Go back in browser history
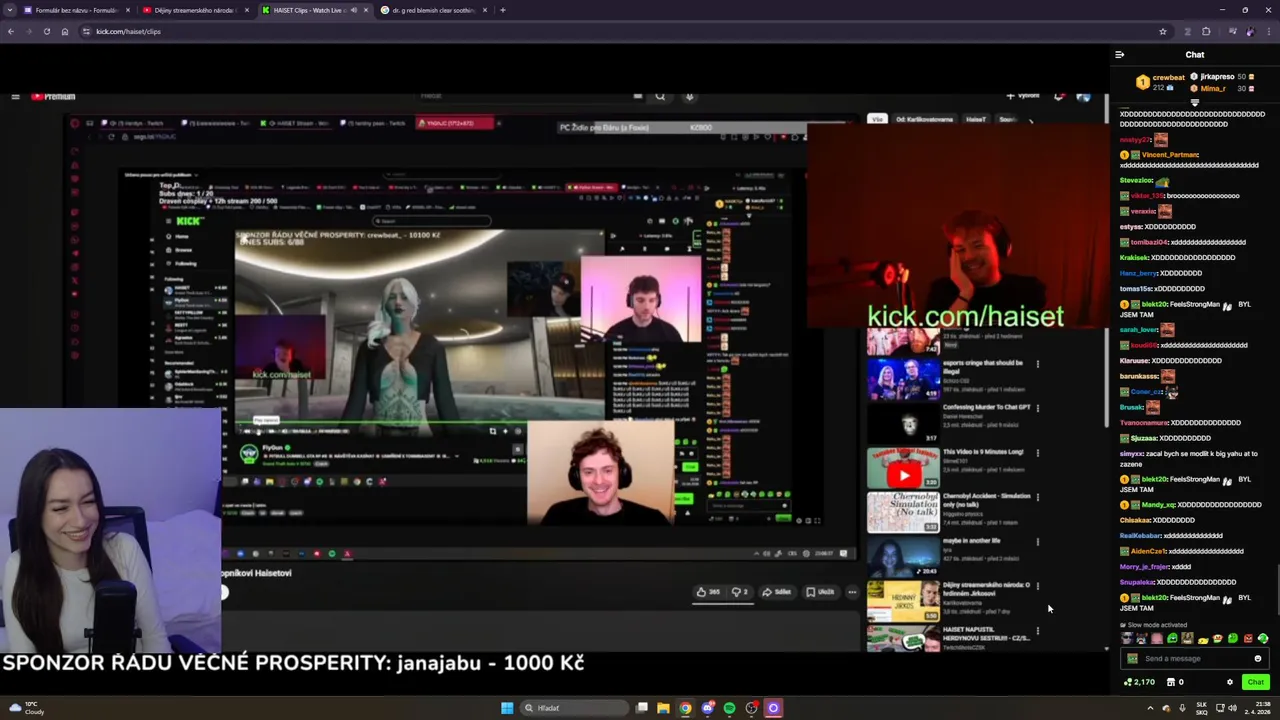1280x720 pixels. [10, 31]
